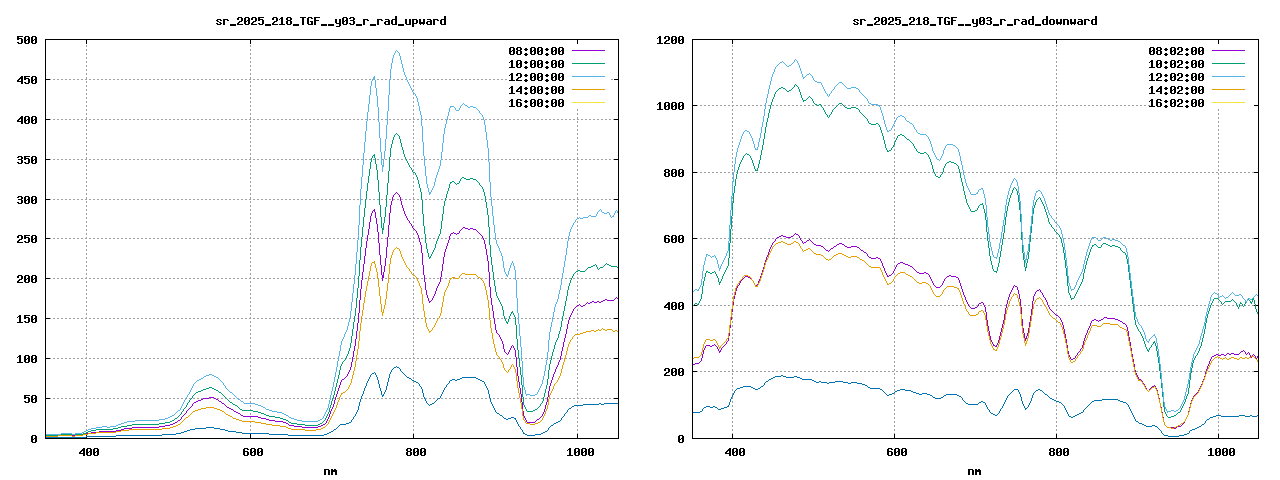
Task: Click the title sr_2025_218_TGF__y03_r_rad_upward
Action: coord(331,21)
